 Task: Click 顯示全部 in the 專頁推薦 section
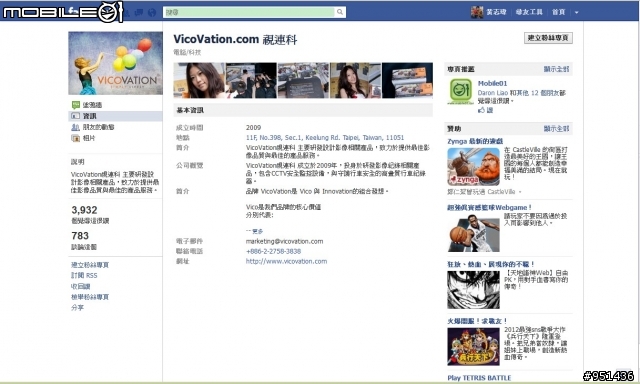coord(556,69)
